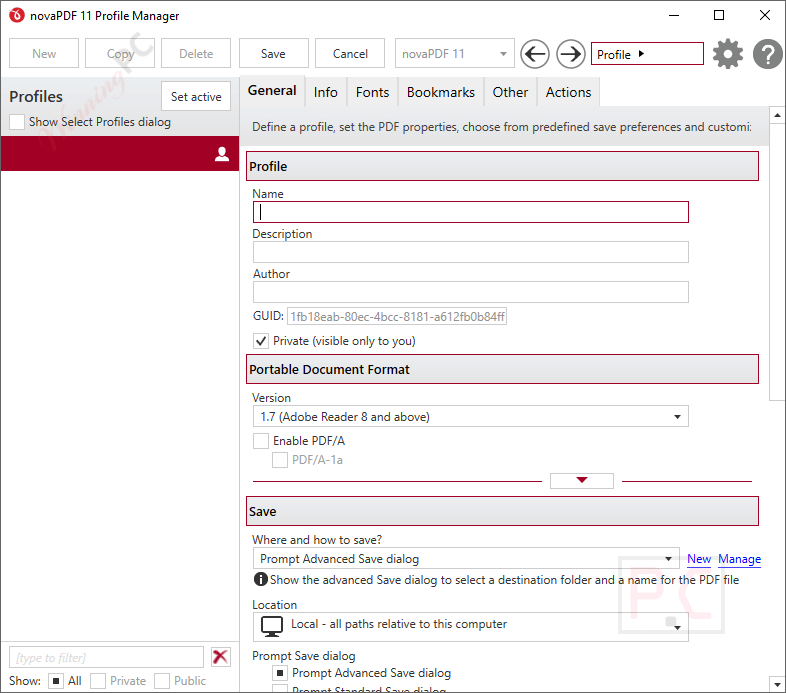Open help with the question mark icon
The height and width of the screenshot is (693, 786).
tap(767, 54)
